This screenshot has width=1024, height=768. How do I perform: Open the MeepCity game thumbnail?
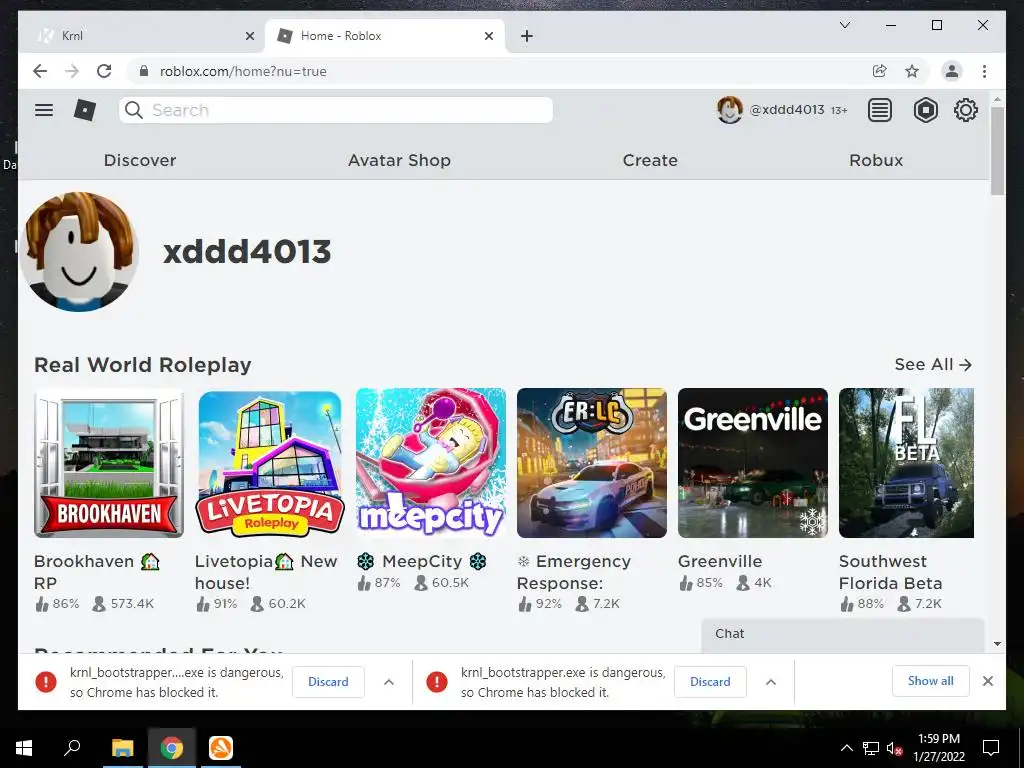pyautogui.click(x=431, y=463)
